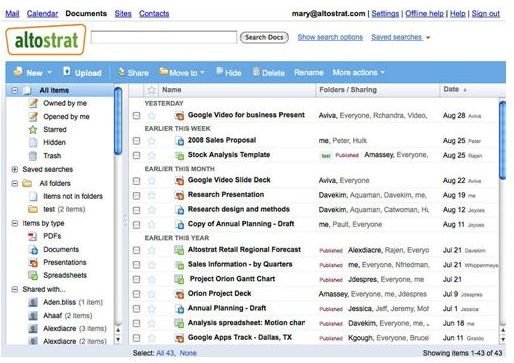Click the Hidden page icon in sidebar
The image size is (514, 363).
33,143
